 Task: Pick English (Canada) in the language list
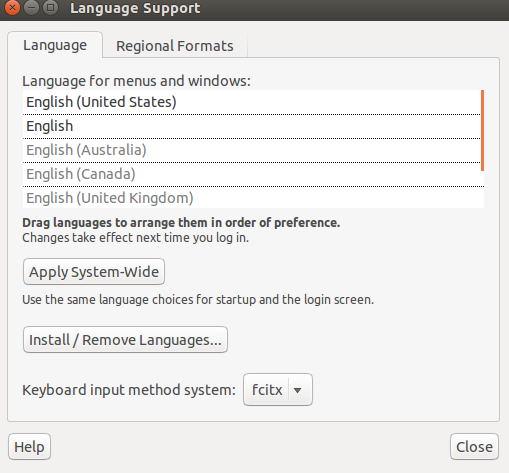[x=252, y=174]
